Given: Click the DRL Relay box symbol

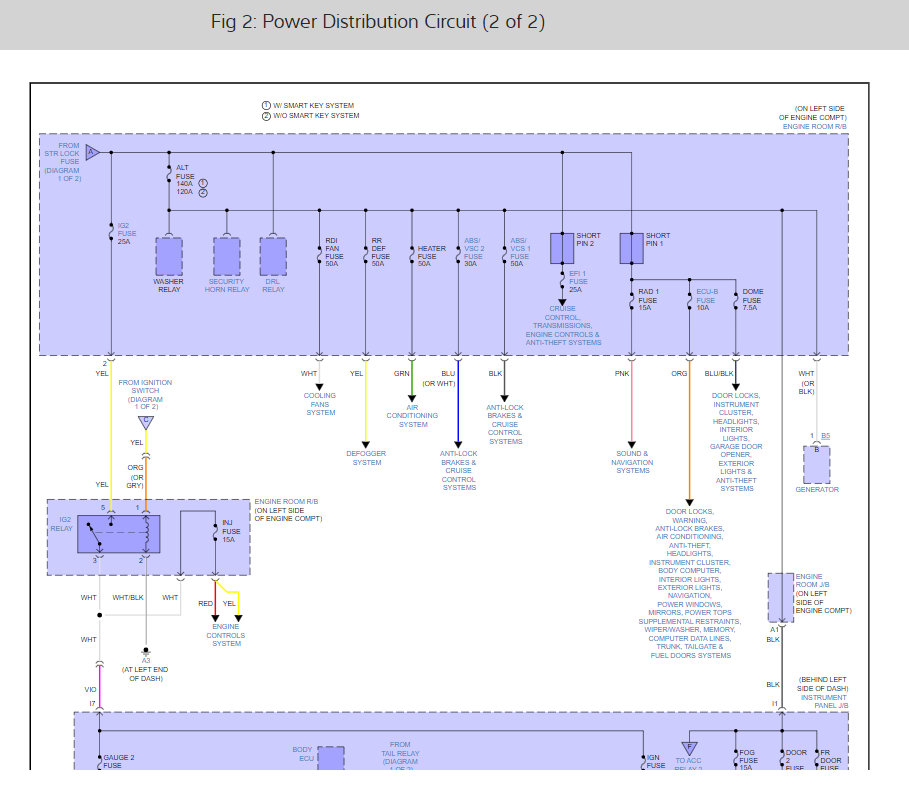Looking at the screenshot, I should pos(273,256).
